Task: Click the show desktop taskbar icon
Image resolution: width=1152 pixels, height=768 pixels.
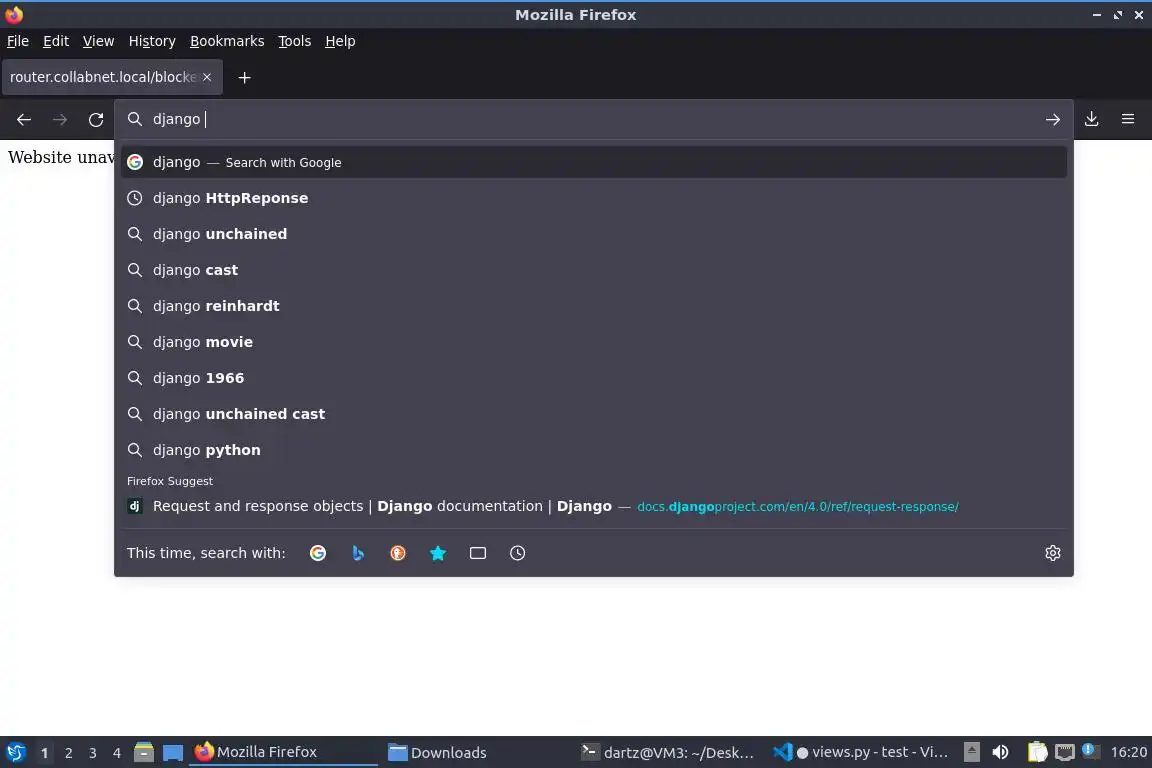Action: point(173,753)
